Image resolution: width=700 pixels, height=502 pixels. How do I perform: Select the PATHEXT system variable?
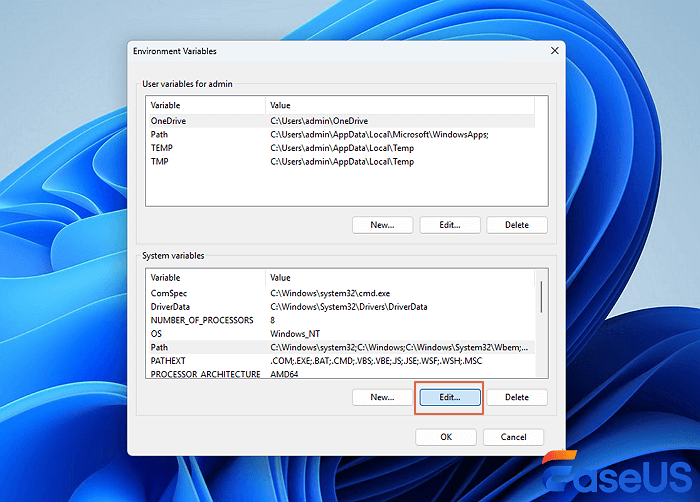coord(340,360)
